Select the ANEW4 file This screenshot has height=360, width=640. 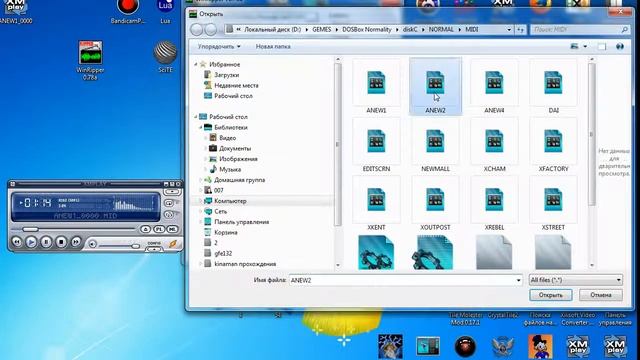pos(494,87)
